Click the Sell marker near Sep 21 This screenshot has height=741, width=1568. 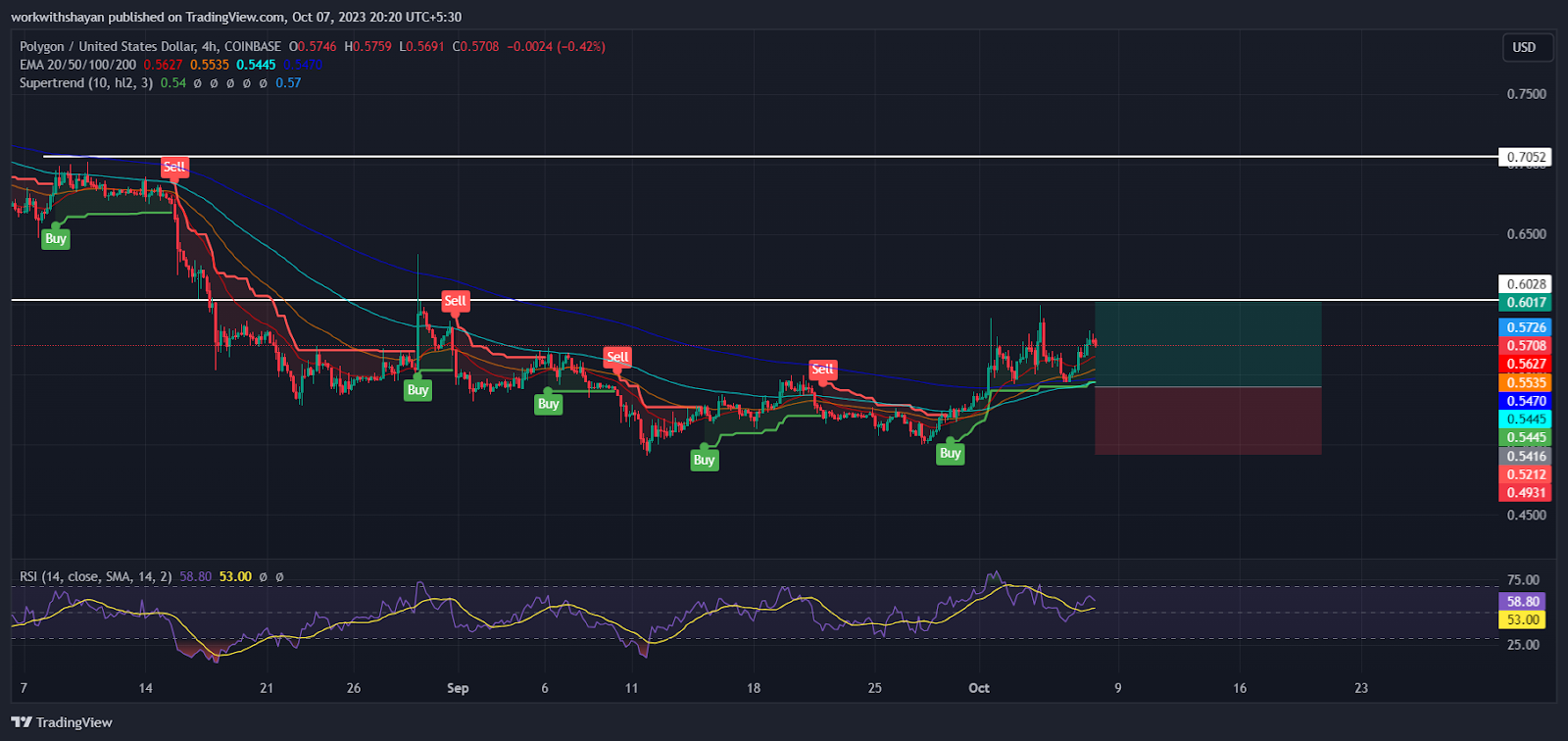coord(822,369)
